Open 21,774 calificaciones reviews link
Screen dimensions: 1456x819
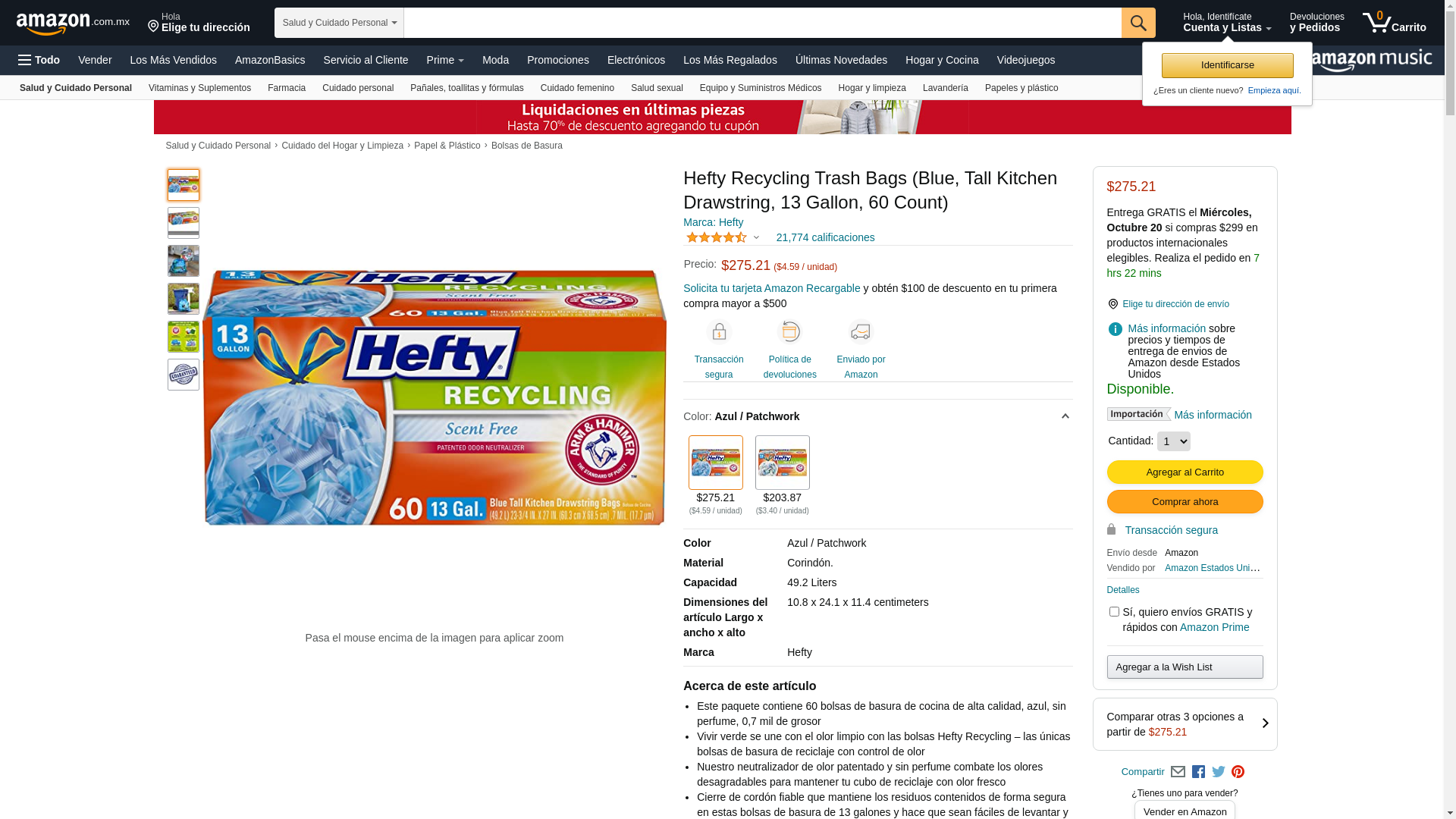[x=825, y=237]
